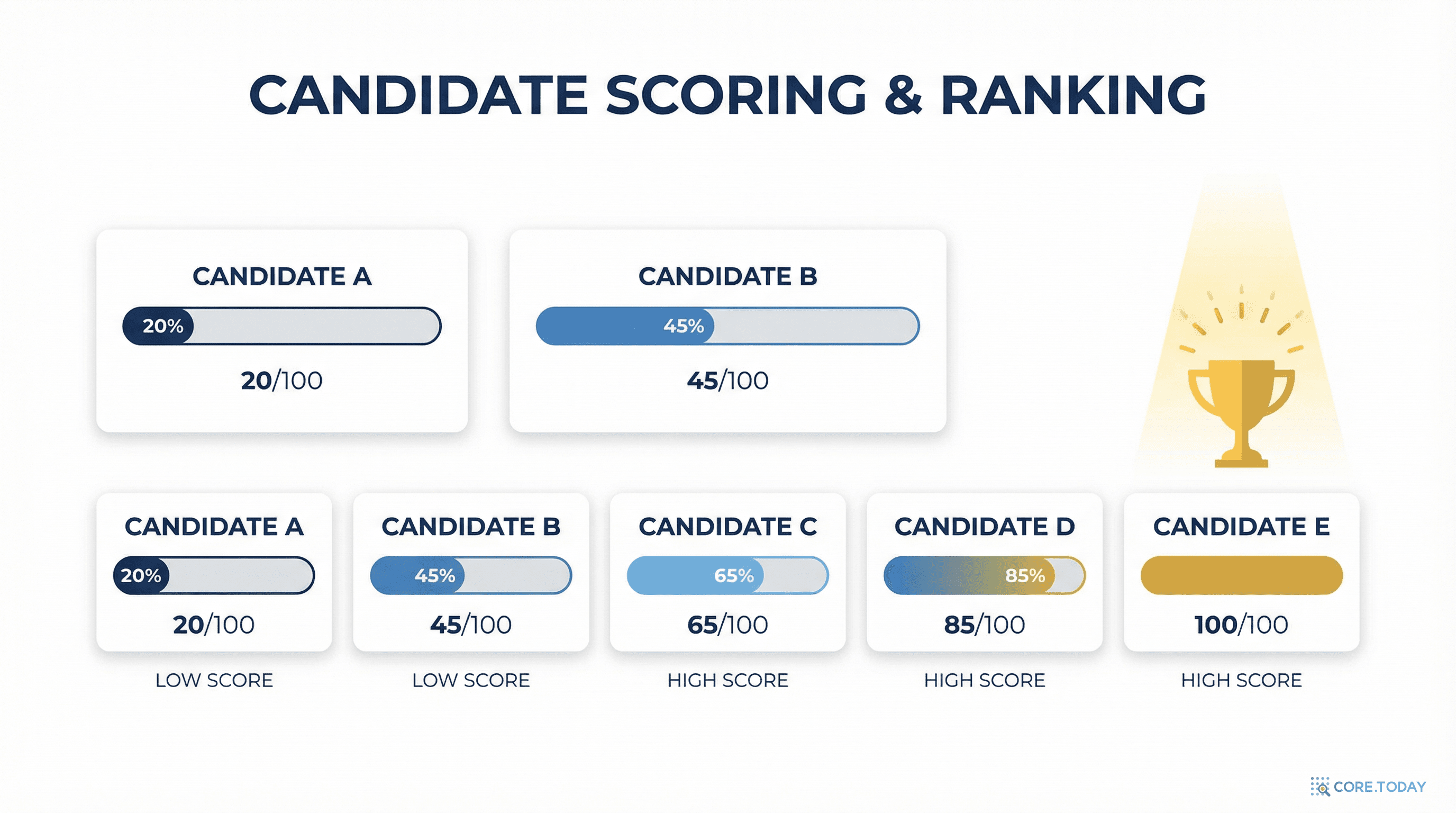Click the LOW SCORE label below Candidate B

point(471,680)
